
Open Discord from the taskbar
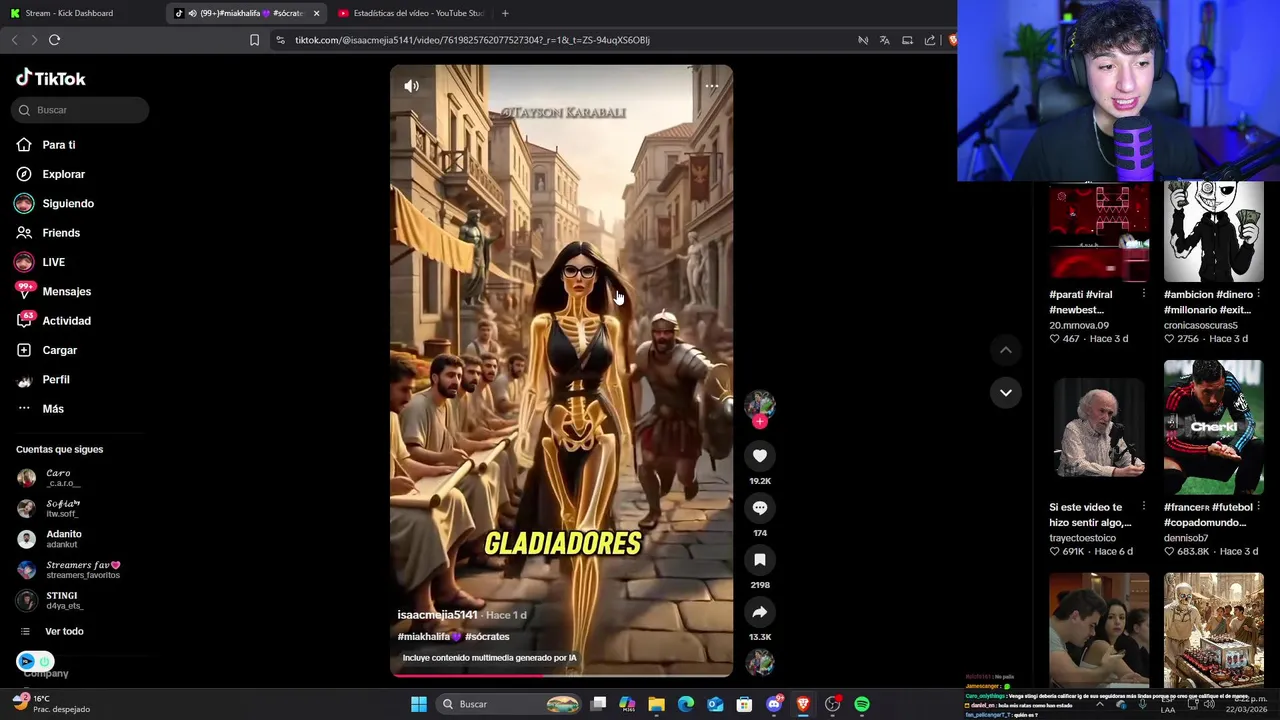[x=773, y=704]
